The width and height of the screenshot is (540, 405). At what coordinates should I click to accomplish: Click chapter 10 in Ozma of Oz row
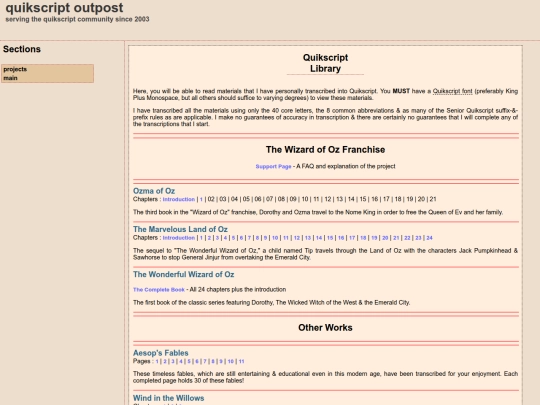coord(305,199)
